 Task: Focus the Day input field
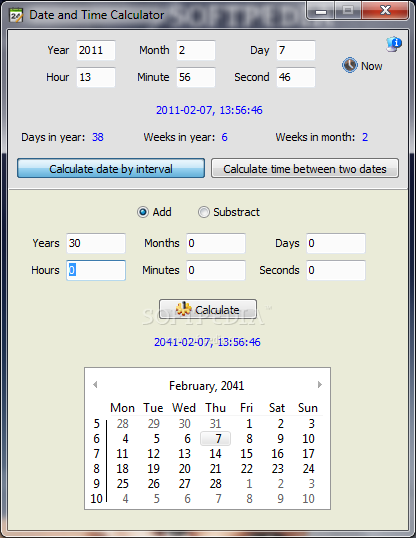click(x=296, y=50)
